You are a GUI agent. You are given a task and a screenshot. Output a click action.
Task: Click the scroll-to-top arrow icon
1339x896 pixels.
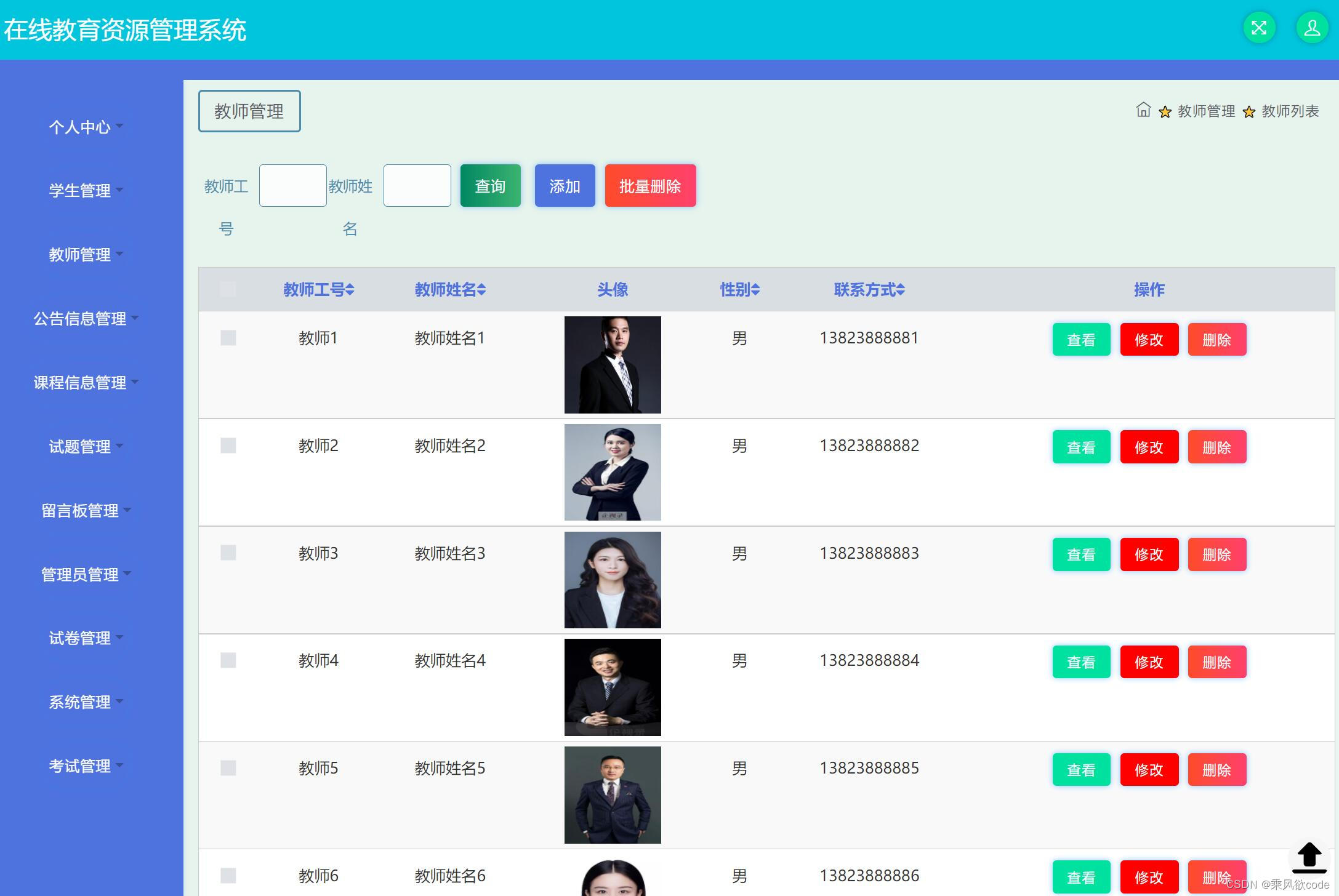point(1309,857)
